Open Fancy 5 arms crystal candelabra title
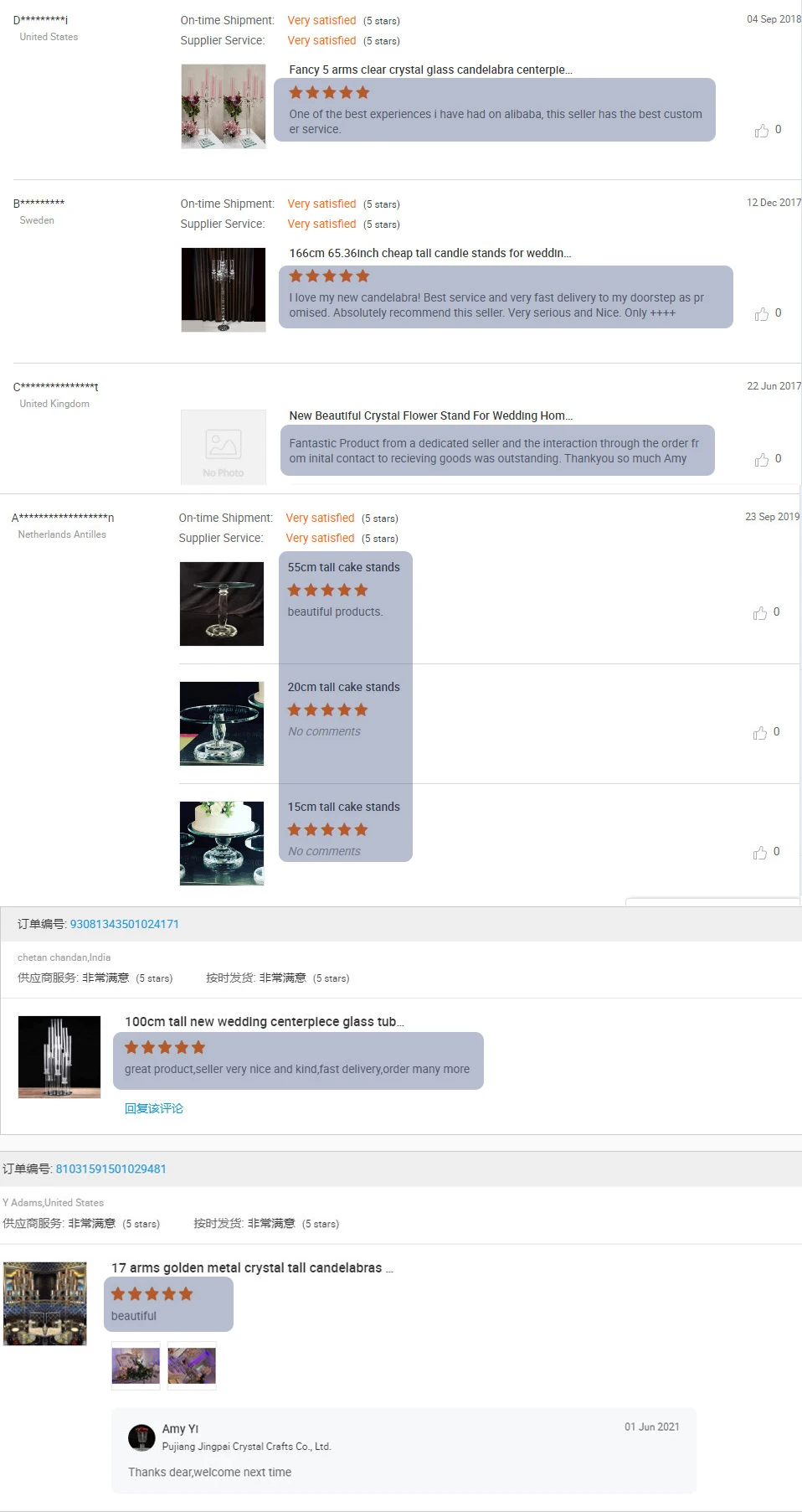 point(431,70)
